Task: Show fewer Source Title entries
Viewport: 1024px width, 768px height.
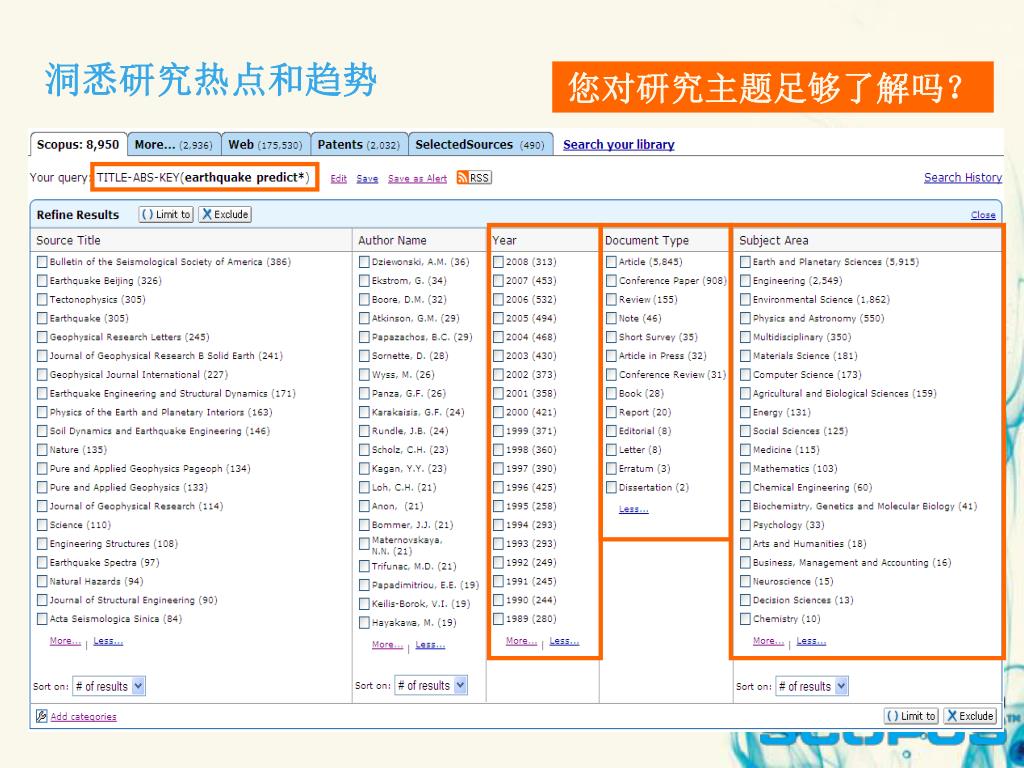Action: click(108, 641)
